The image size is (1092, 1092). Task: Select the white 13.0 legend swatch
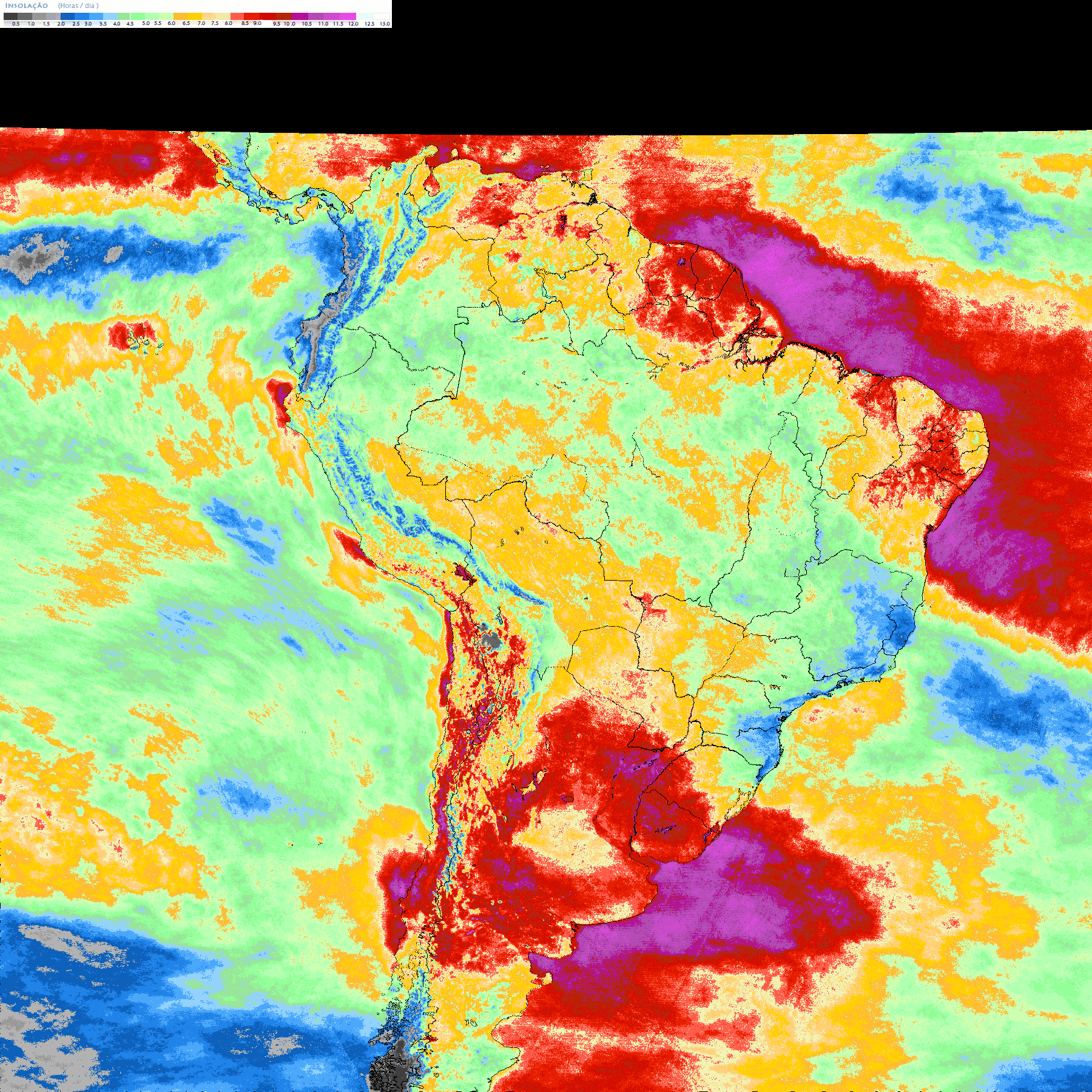click(381, 16)
